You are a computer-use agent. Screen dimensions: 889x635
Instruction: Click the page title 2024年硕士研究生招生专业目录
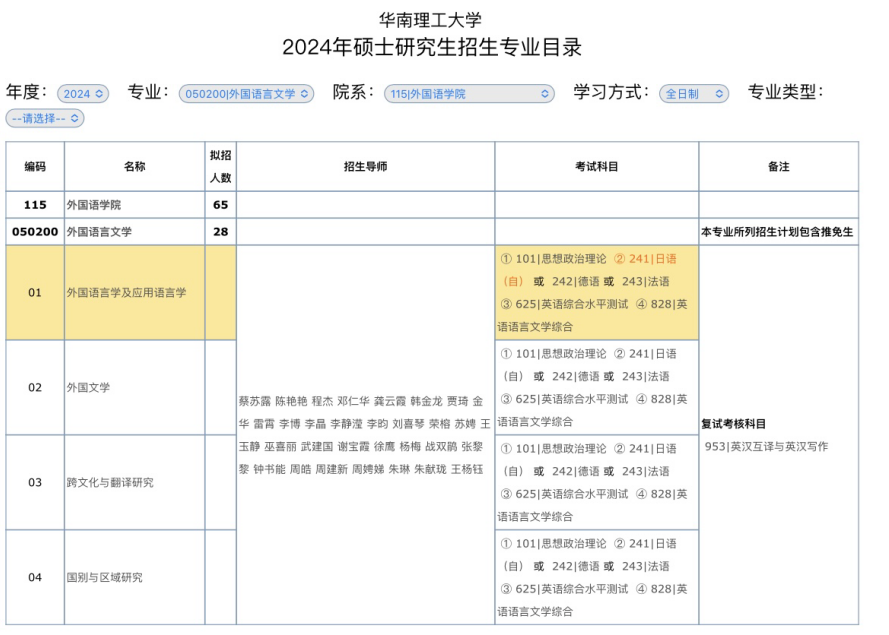click(431, 47)
